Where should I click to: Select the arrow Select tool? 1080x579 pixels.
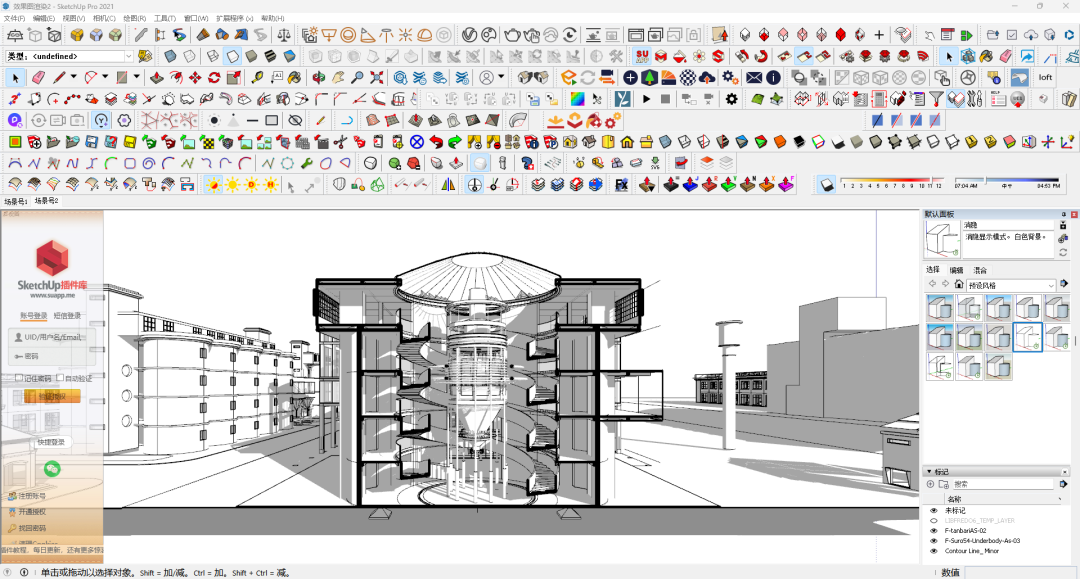pos(15,78)
